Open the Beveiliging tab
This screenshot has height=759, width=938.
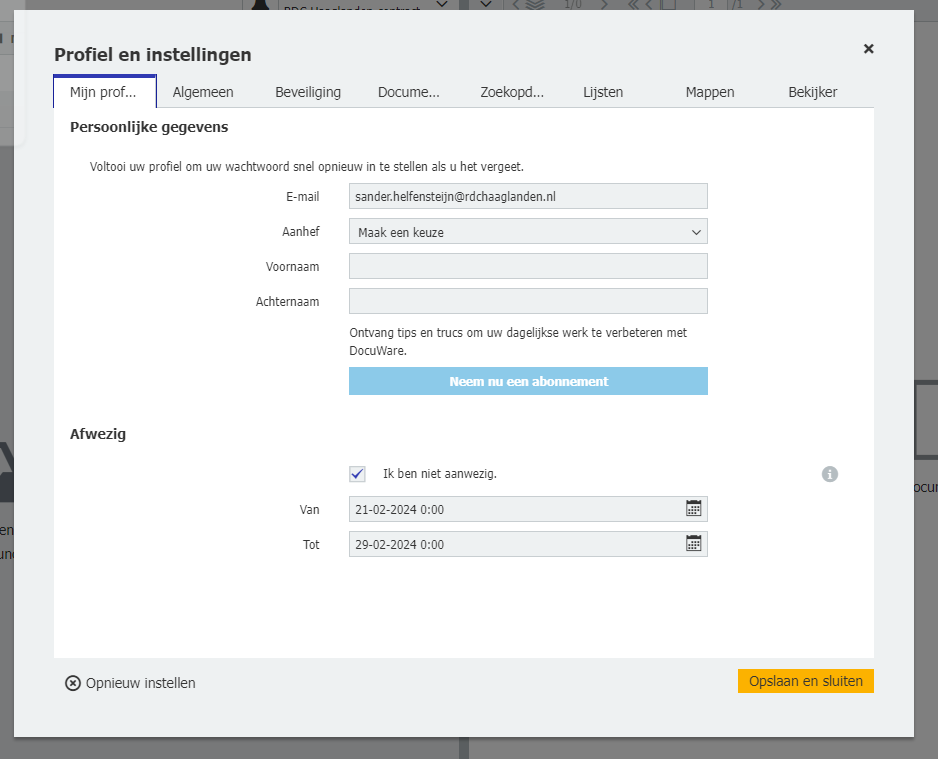[x=308, y=92]
